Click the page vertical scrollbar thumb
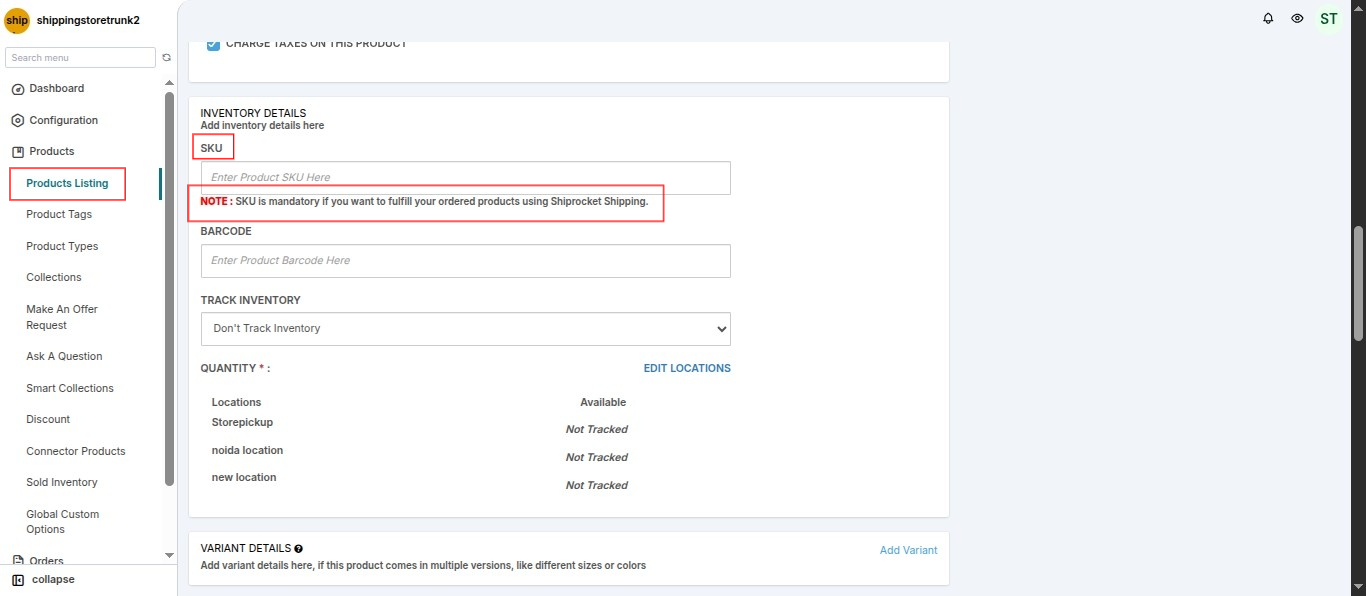 tap(1358, 283)
